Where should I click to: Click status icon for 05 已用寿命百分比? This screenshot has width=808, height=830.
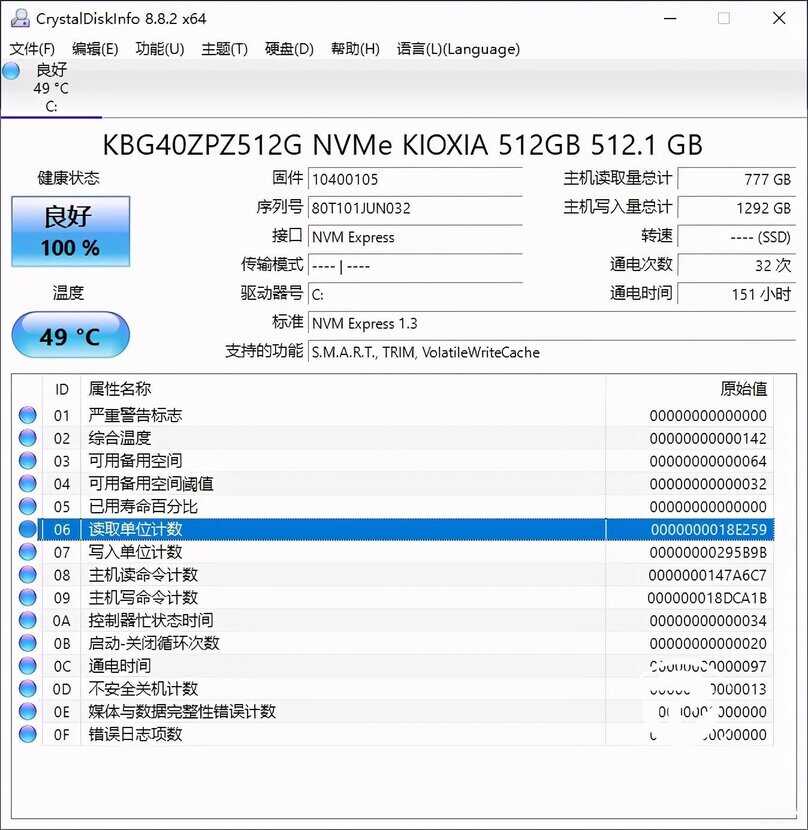point(28,506)
